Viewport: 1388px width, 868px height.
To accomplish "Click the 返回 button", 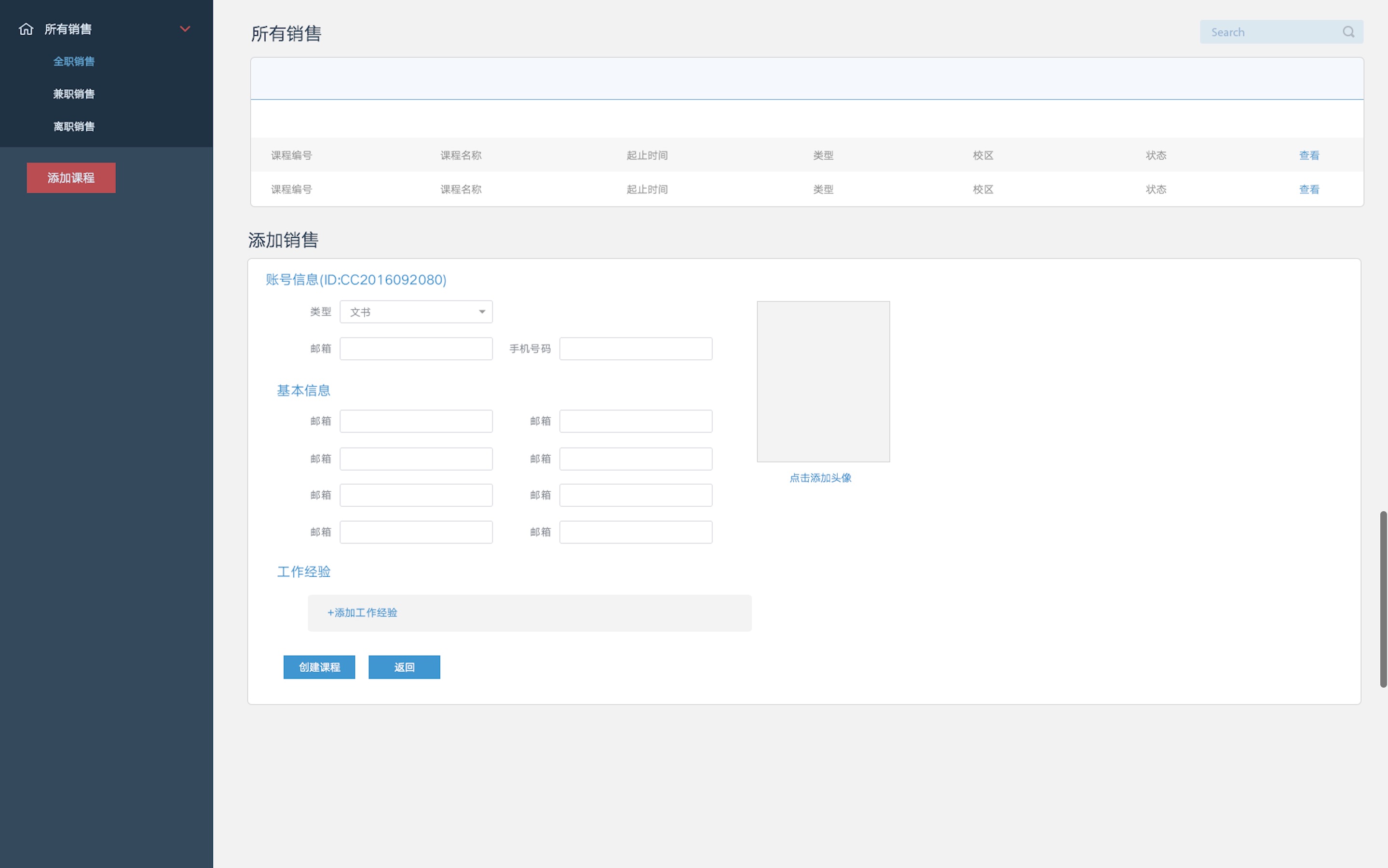I will click(x=404, y=667).
